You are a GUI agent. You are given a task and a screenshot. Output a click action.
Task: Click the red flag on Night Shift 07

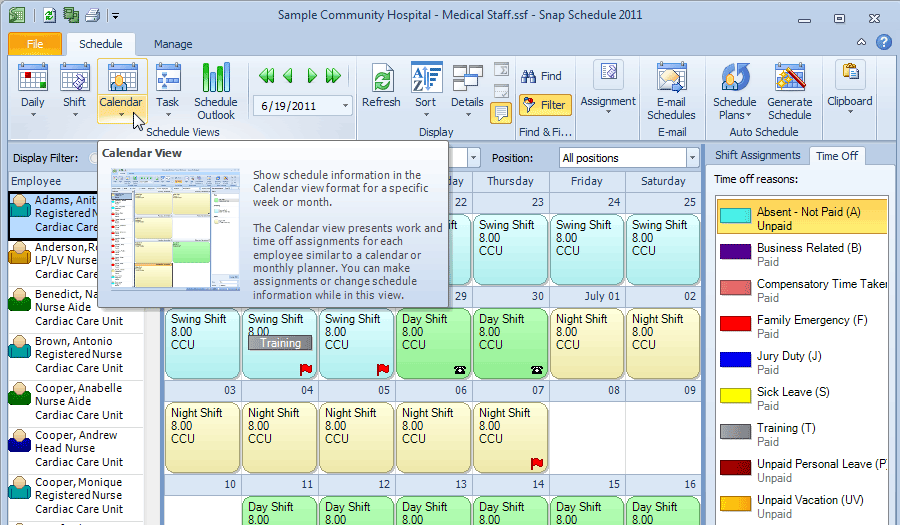point(537,463)
